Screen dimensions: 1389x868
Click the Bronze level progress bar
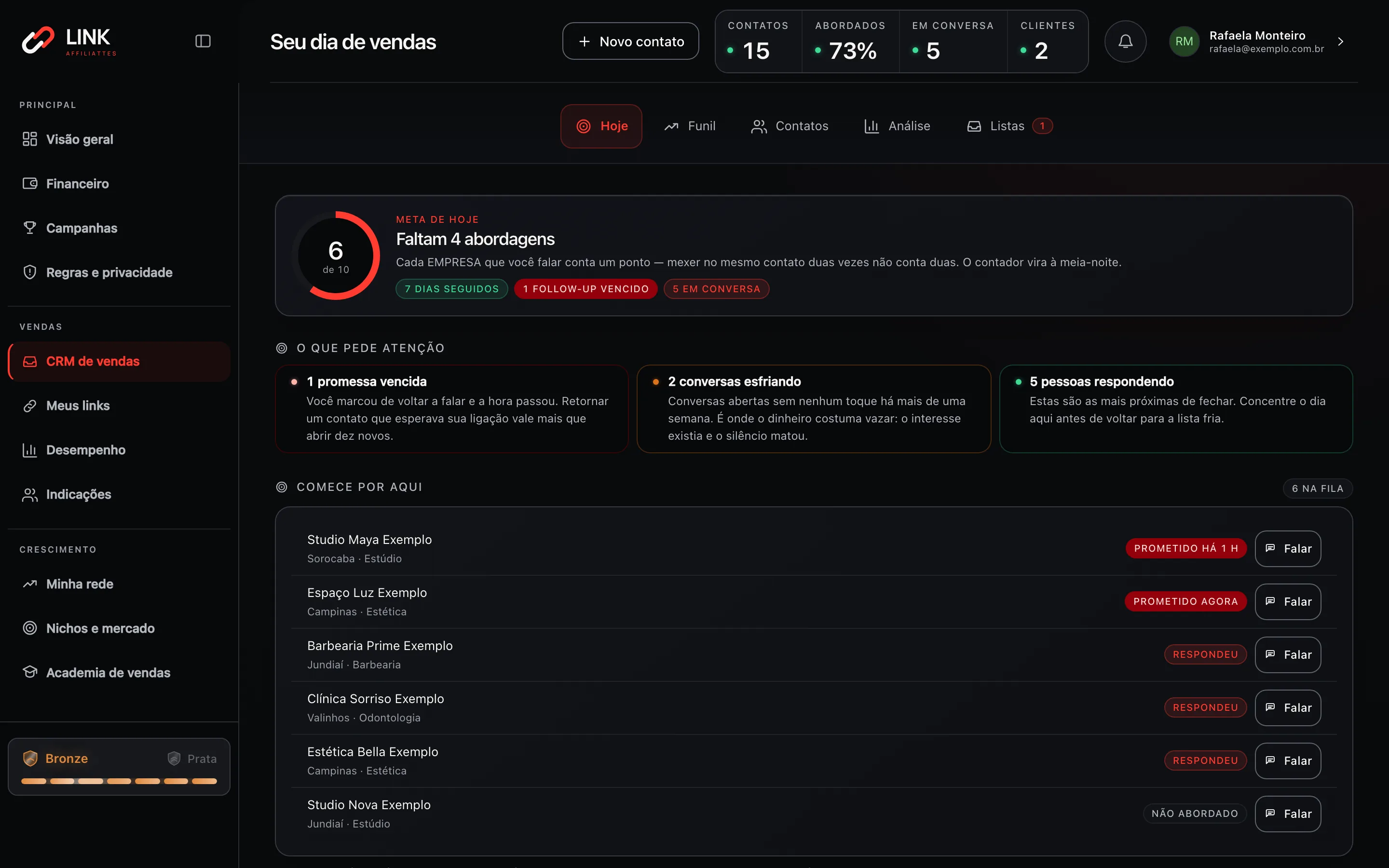pyautogui.click(x=119, y=781)
